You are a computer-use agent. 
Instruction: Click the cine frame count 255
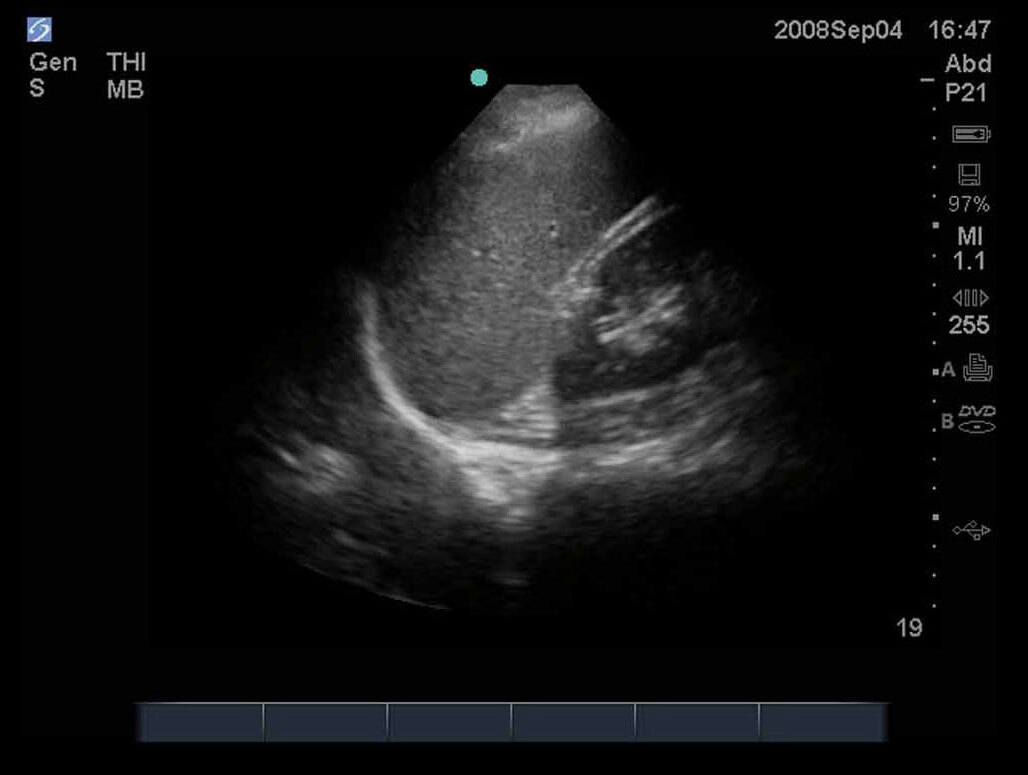coord(968,325)
